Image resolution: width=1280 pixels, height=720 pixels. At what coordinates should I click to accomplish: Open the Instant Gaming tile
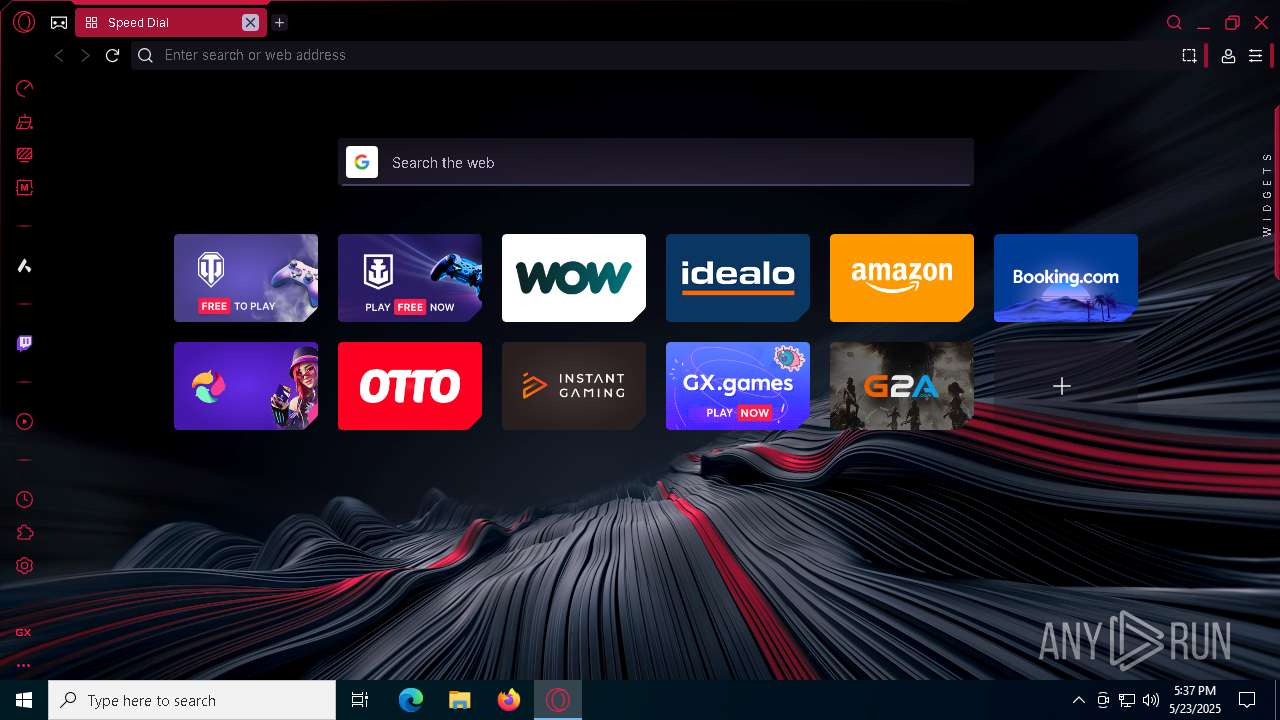coord(574,386)
